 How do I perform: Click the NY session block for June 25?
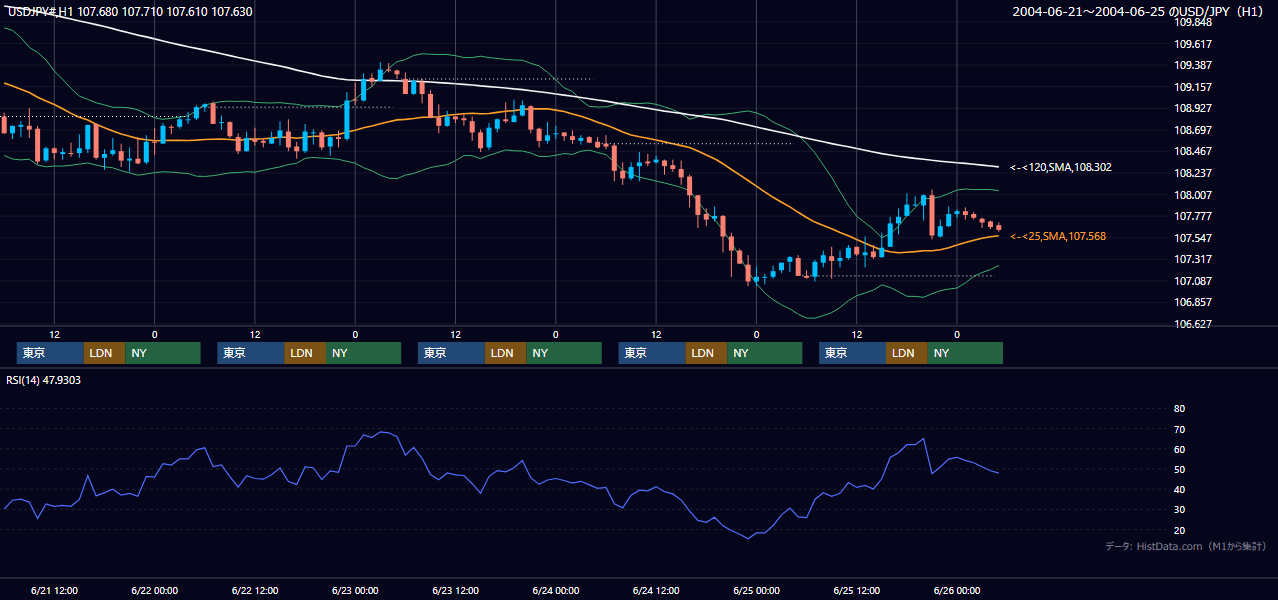[965, 353]
